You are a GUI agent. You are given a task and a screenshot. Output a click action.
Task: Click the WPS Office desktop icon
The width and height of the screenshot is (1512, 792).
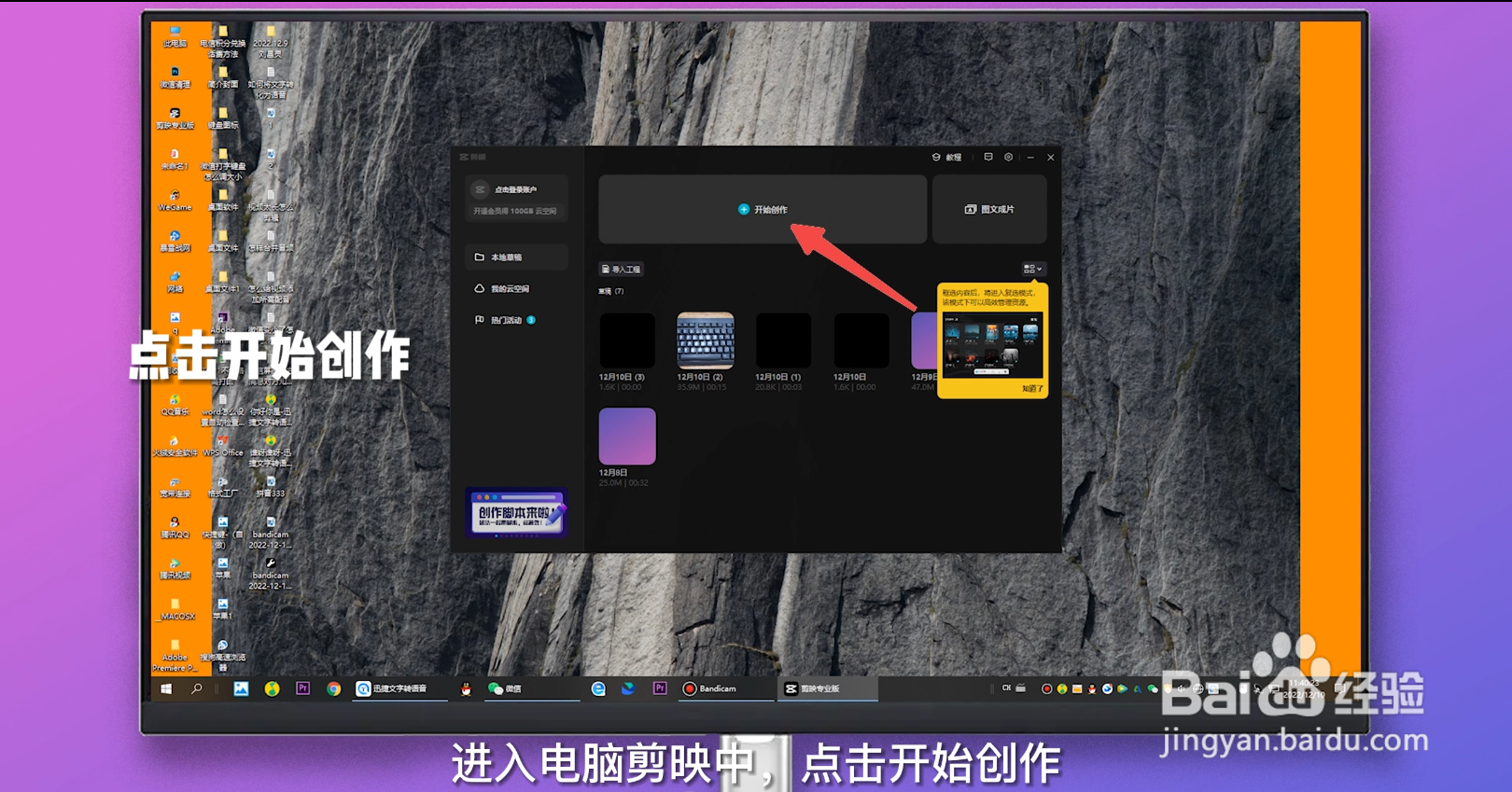(x=223, y=446)
